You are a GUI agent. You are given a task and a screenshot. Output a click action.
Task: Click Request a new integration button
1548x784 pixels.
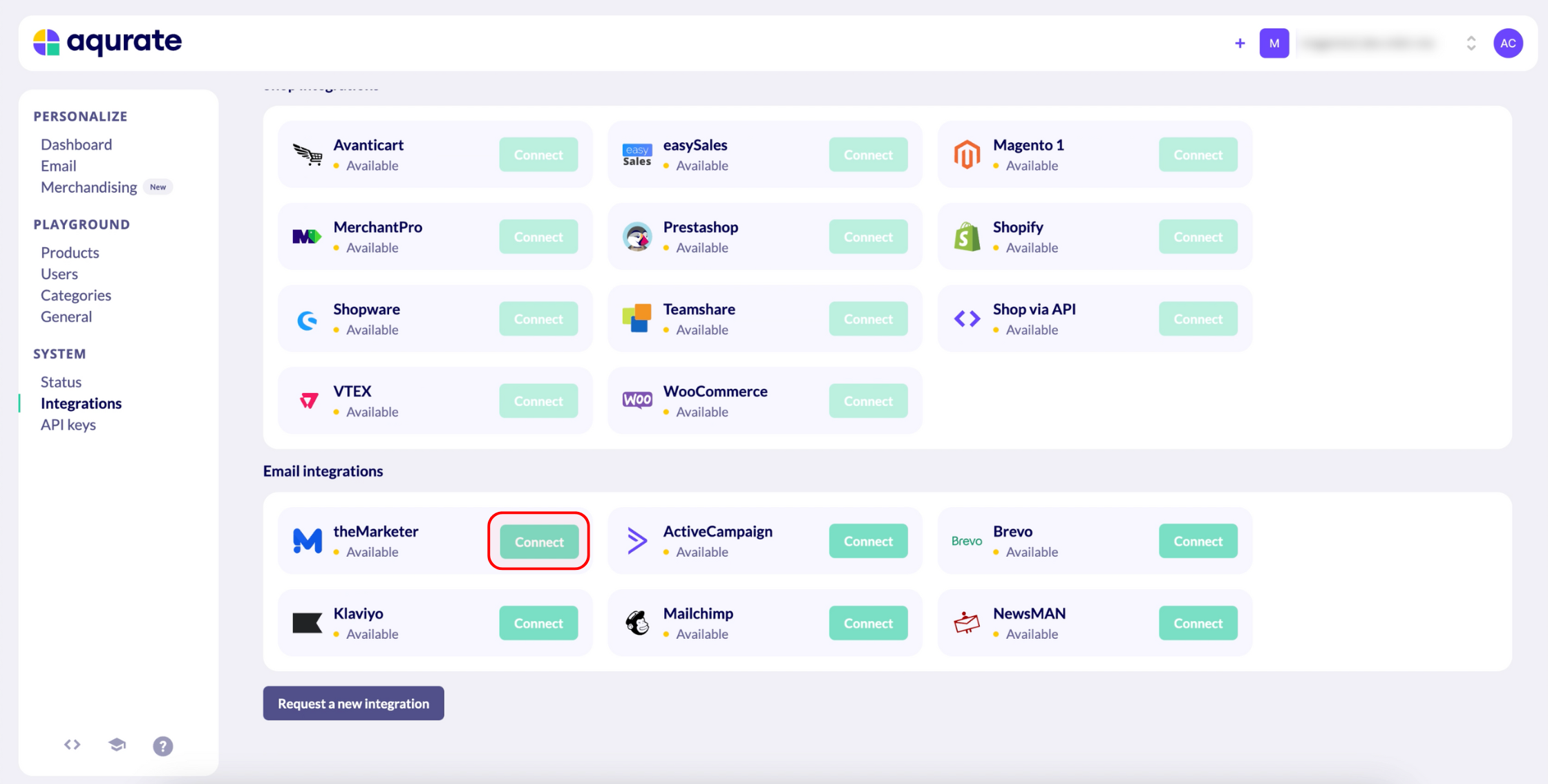(353, 703)
